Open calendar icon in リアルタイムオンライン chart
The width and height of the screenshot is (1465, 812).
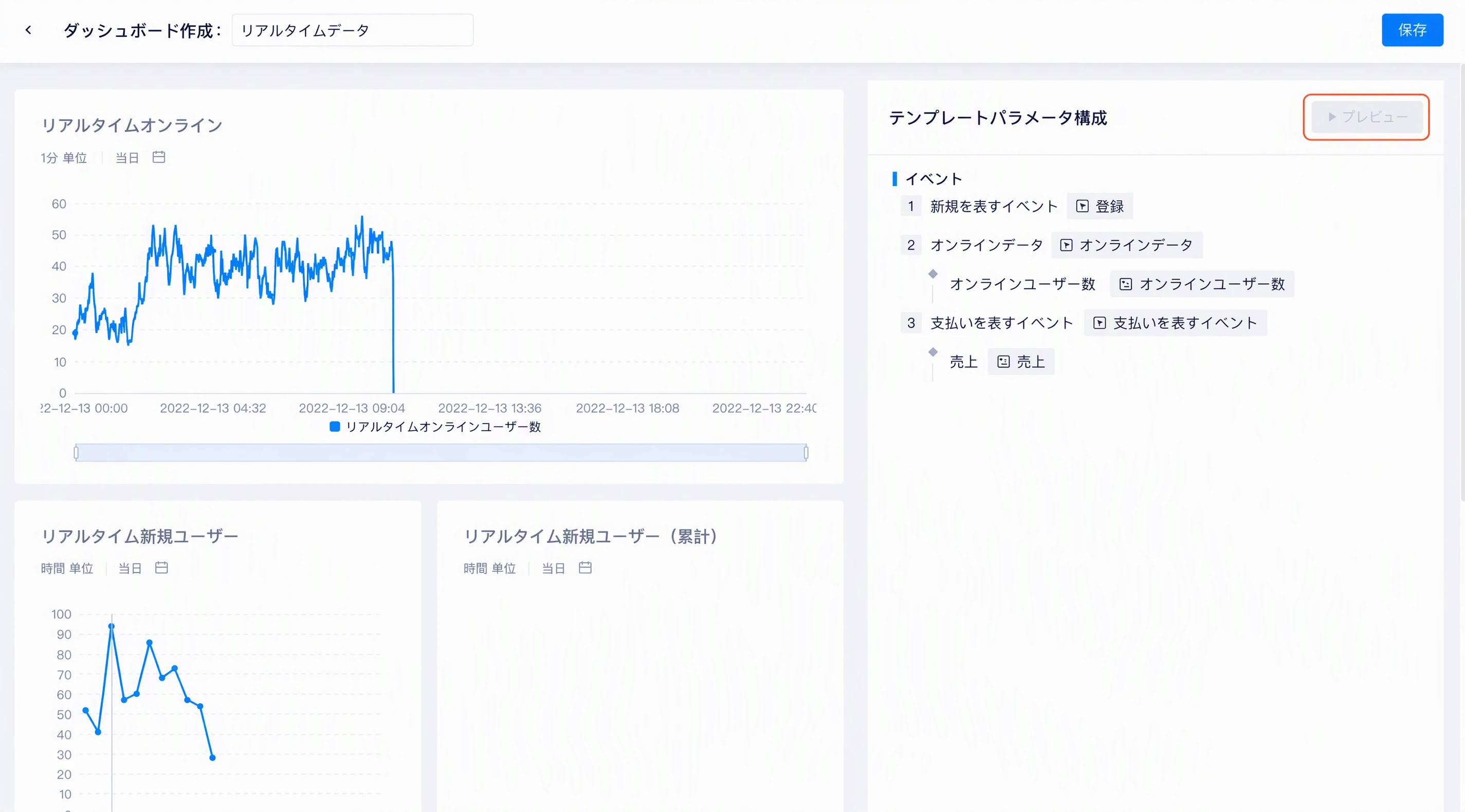[159, 157]
